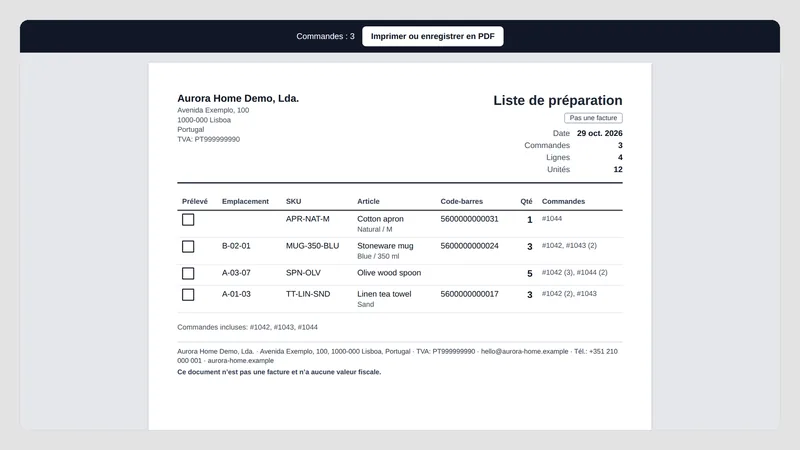This screenshot has width=800, height=450.
Task: Click the 'Unités' total value 12
Action: coord(618,169)
